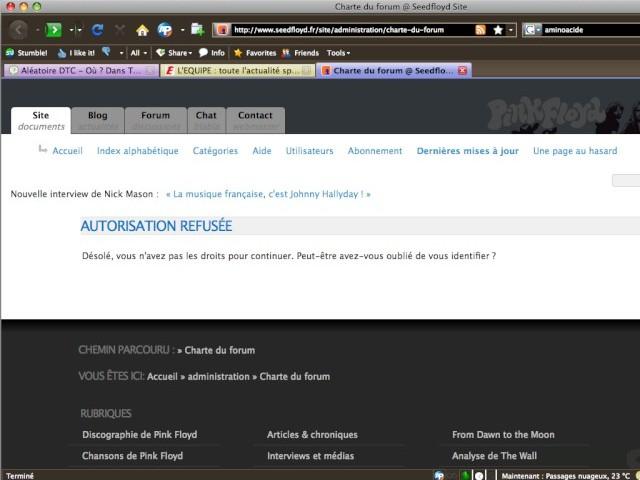Bookmark page with the star icon
This screenshot has width=640, height=480.
coord(498,30)
